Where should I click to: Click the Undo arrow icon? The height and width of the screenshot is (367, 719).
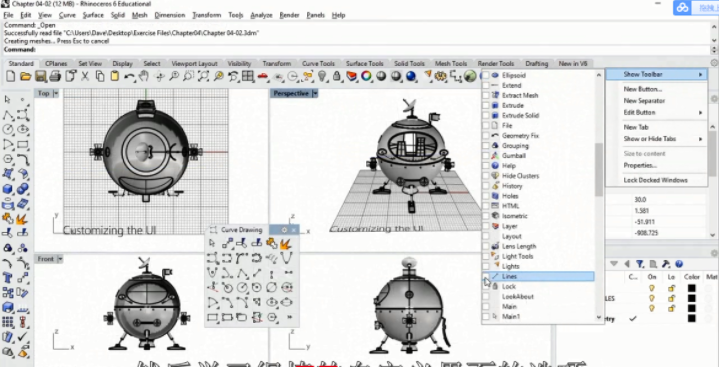coord(129,76)
